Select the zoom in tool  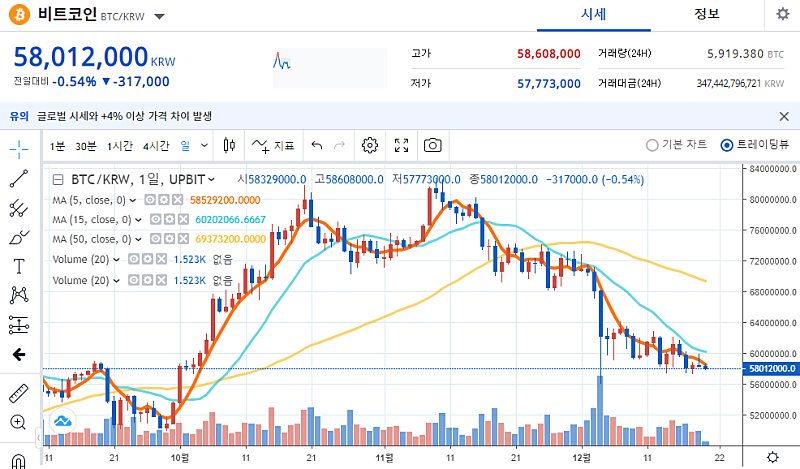tap(18, 422)
